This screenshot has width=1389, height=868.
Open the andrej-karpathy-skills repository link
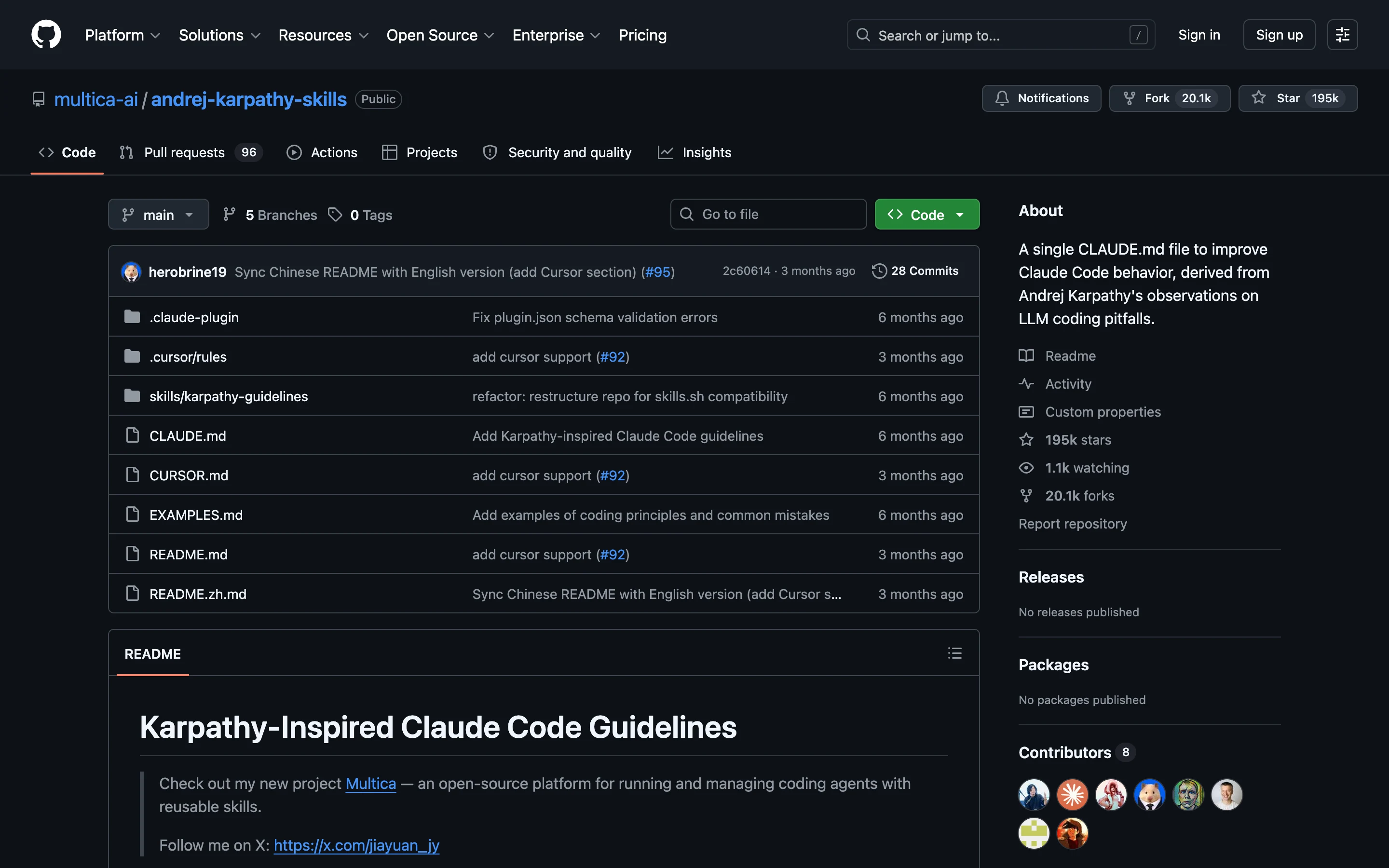(x=248, y=99)
